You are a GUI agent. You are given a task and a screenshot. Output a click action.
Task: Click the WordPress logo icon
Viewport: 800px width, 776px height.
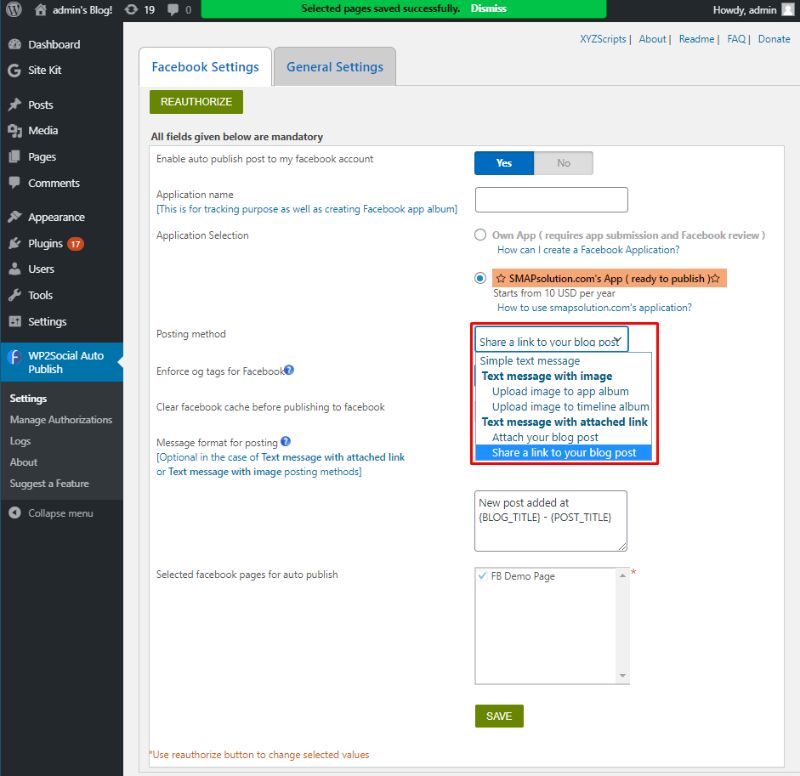tap(14, 9)
